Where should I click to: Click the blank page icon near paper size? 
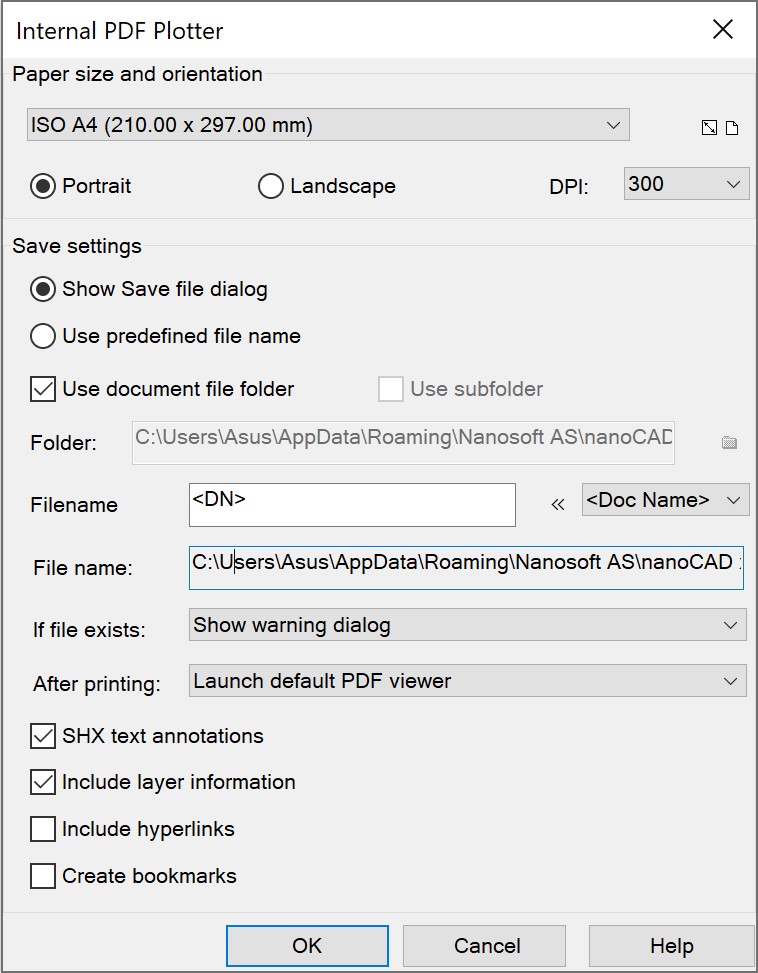tap(732, 128)
